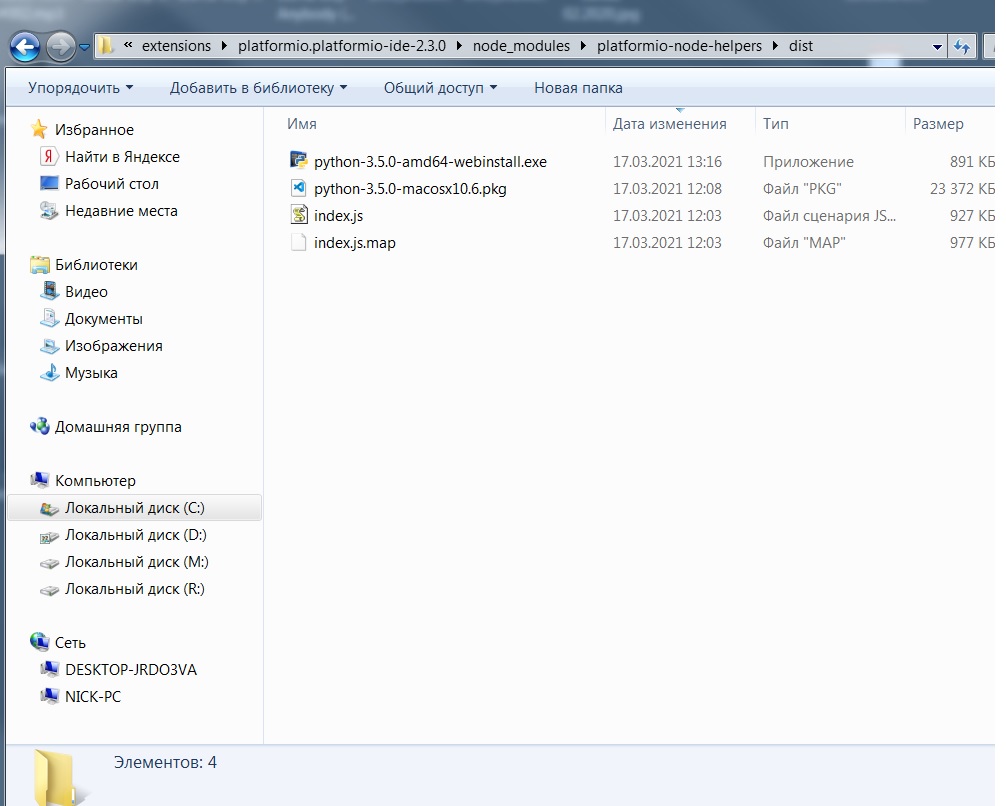Select file python-3.5.0-amd64-webinstall.exe by name
Image resolution: width=1006 pixels, height=806 pixels.
[x=431, y=162]
